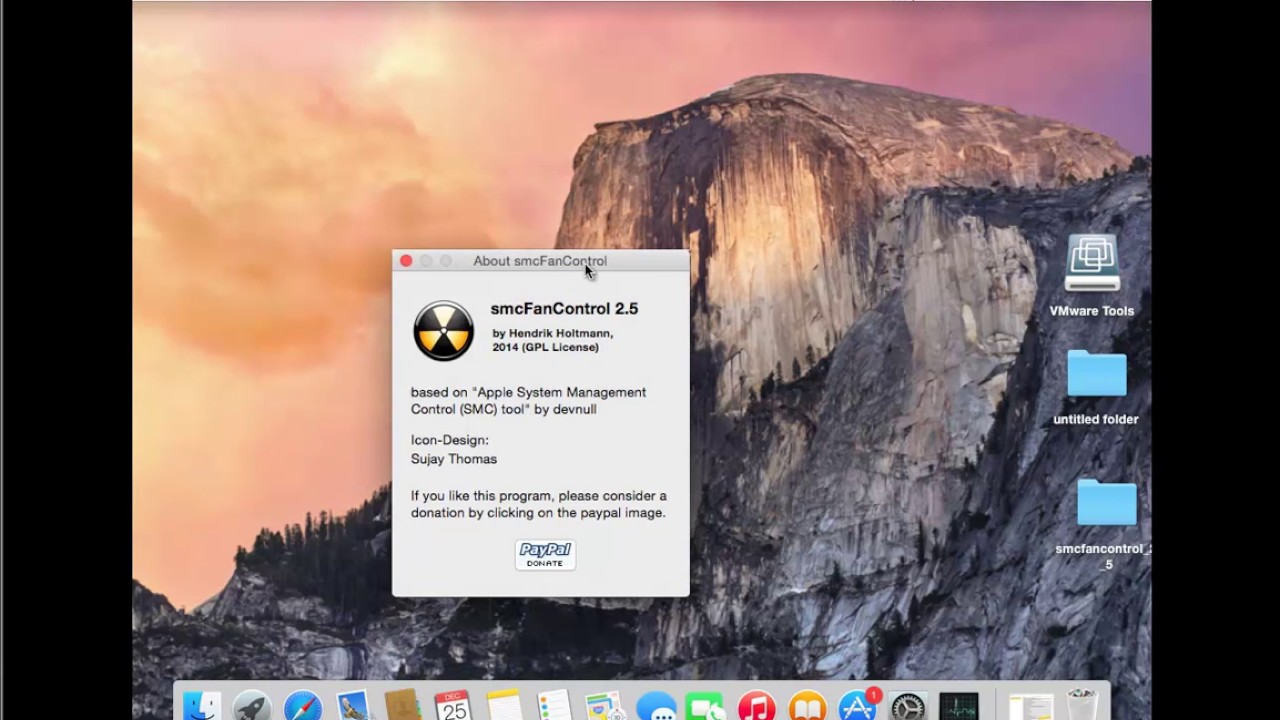
Task: Open Launchpad from the Dock
Action: pyautogui.click(x=252, y=705)
